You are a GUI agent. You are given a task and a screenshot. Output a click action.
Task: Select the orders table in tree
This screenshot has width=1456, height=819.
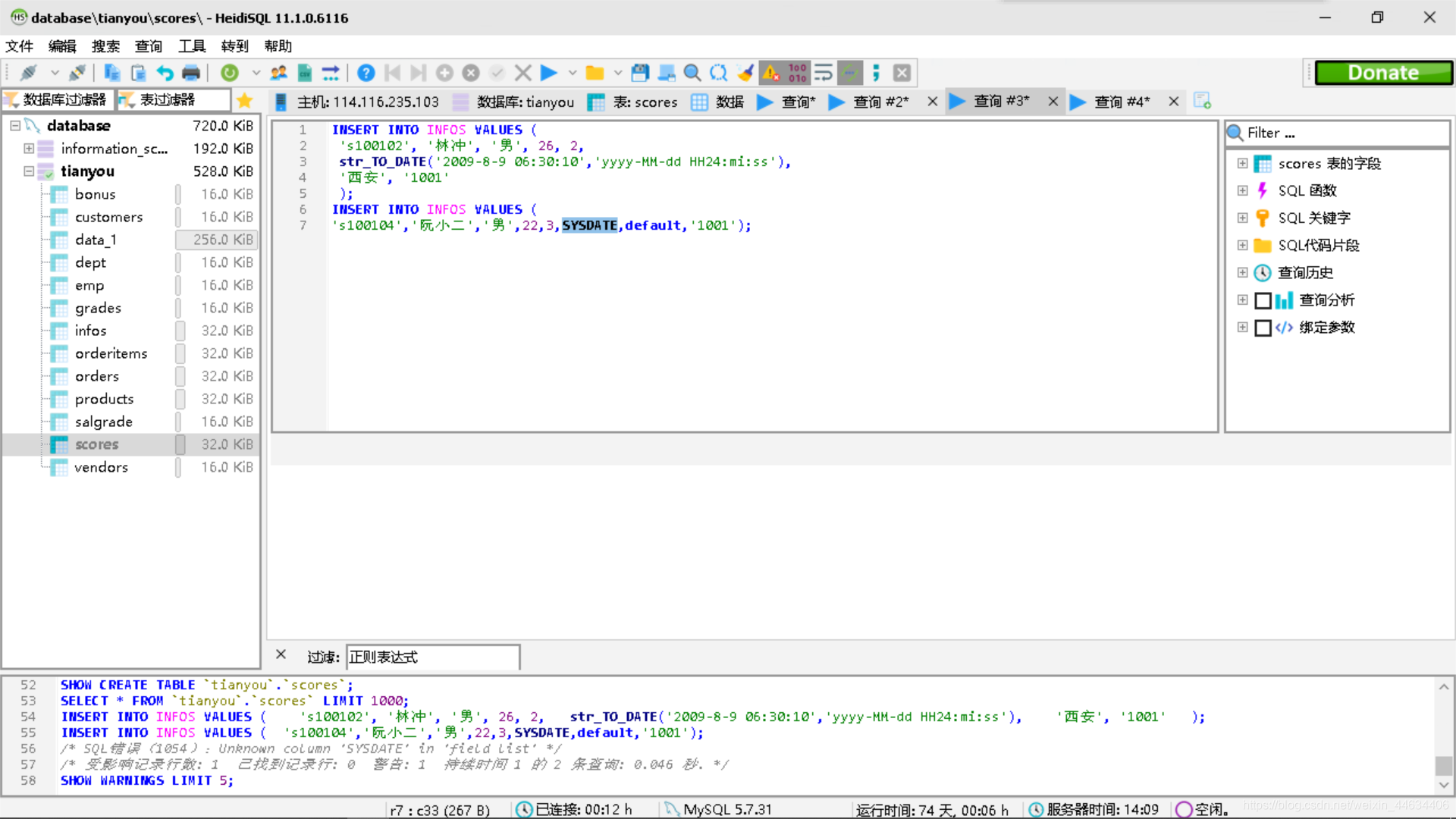click(x=97, y=376)
